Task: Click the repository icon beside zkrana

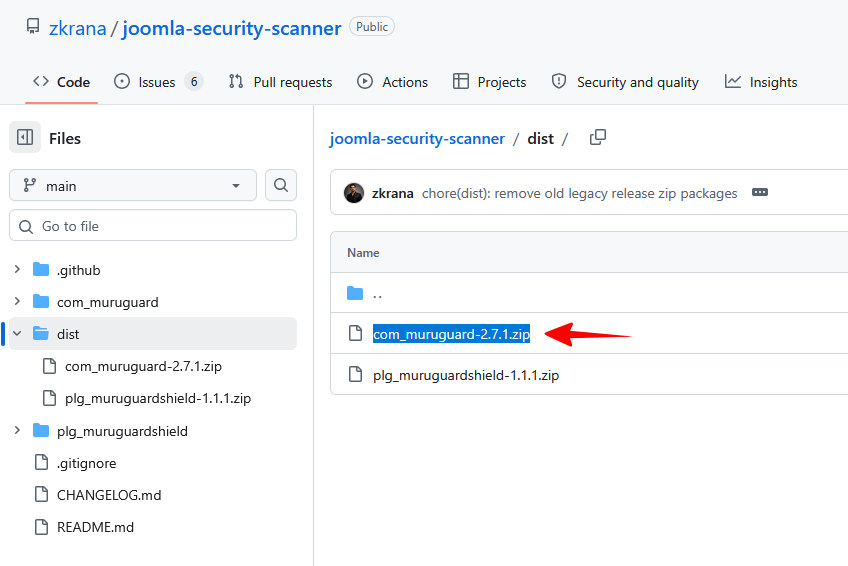Action: [x=33, y=26]
